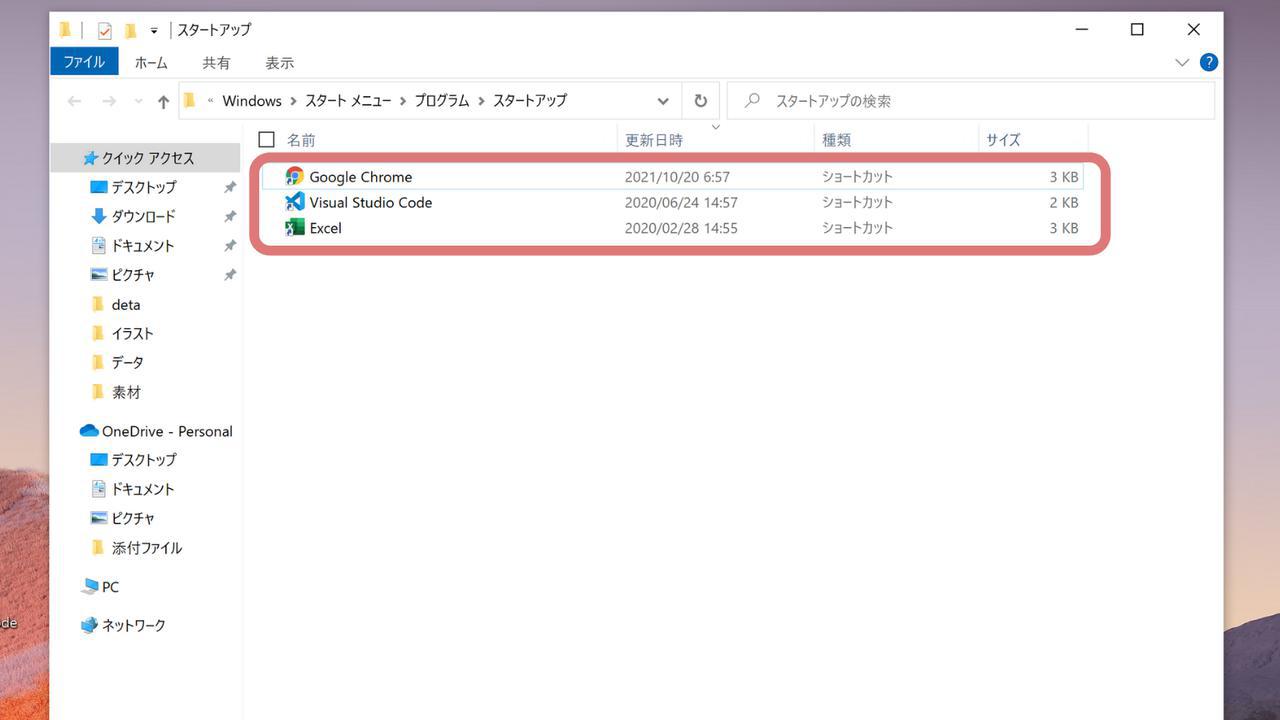Click the folder icon at the title bar's left end
The image size is (1280, 720).
point(65,30)
